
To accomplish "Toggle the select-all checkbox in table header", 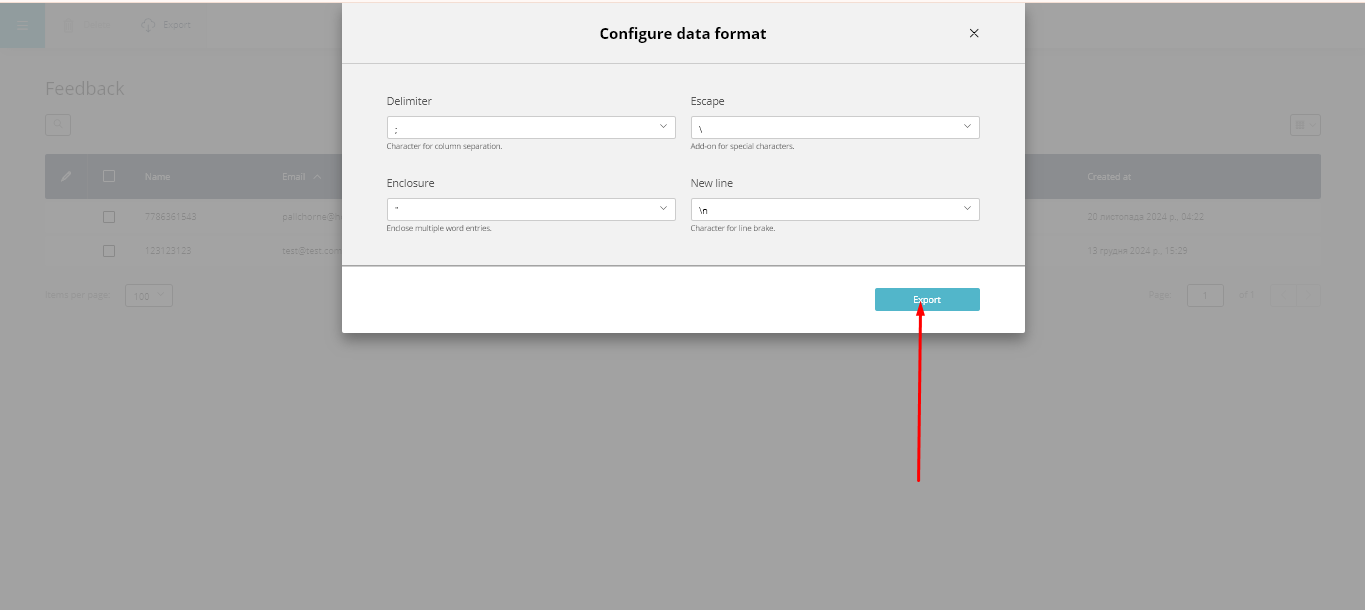I will [x=109, y=176].
